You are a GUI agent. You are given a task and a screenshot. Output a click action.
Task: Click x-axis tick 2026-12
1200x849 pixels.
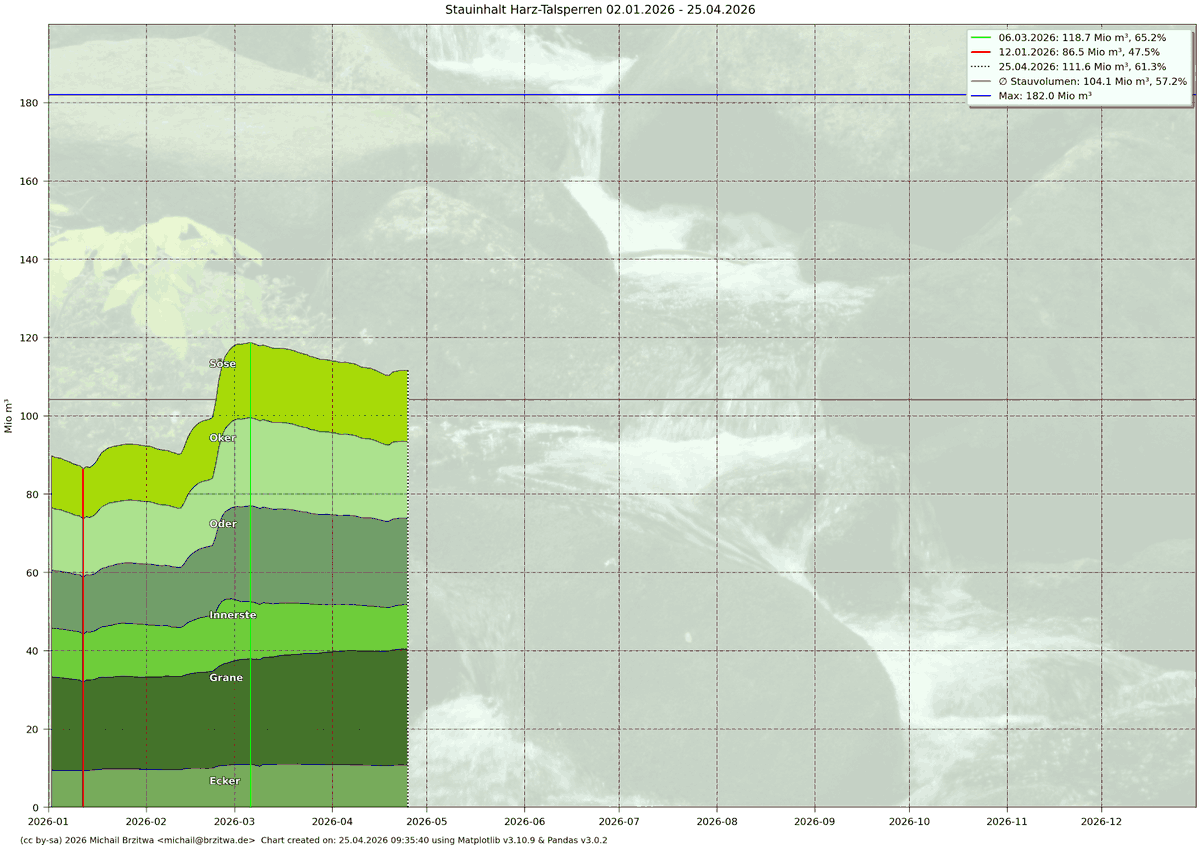pos(1101,821)
